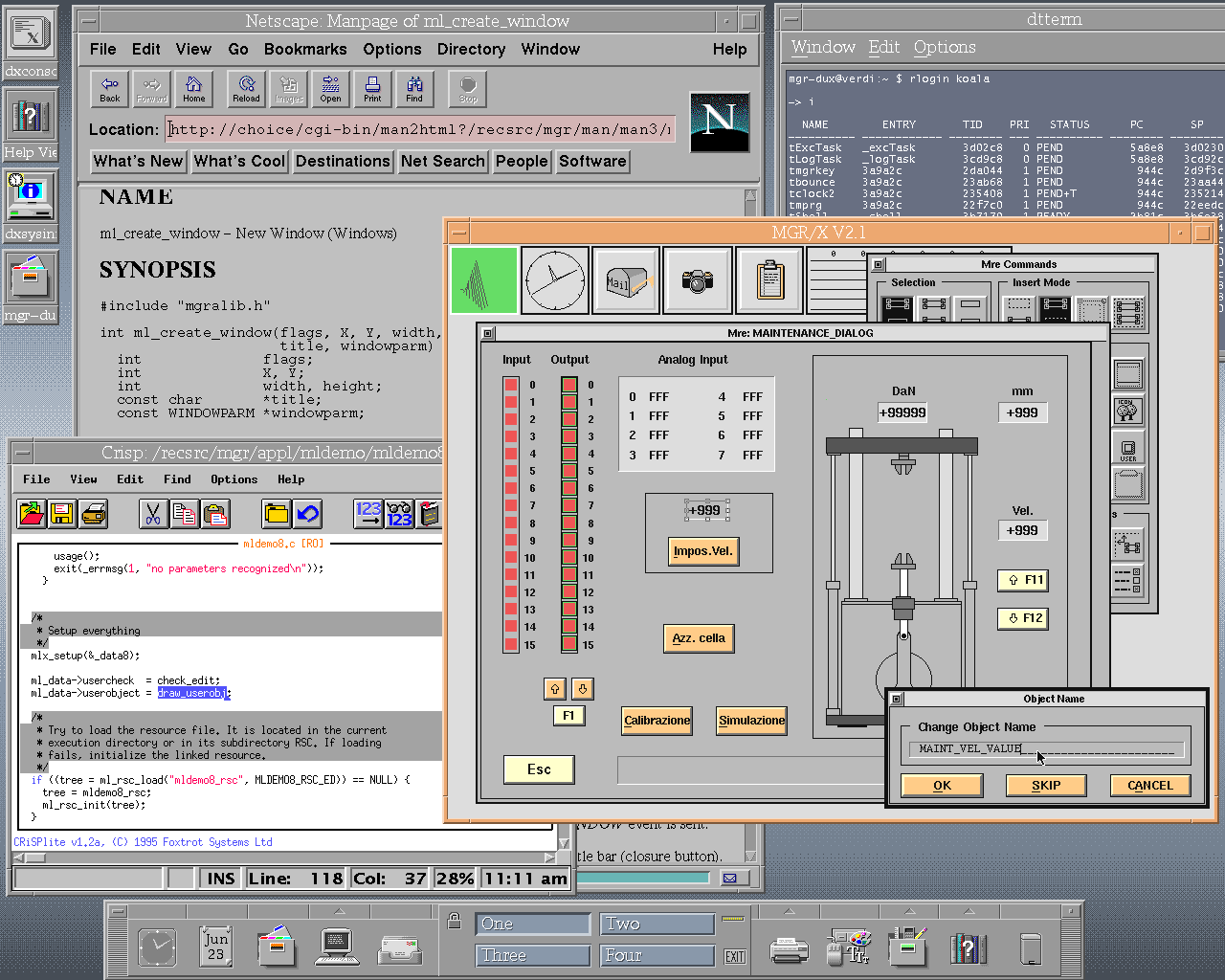The image size is (1225, 980).
Task: Click the printer icon in the Crisp toolbar
Action: [x=93, y=515]
